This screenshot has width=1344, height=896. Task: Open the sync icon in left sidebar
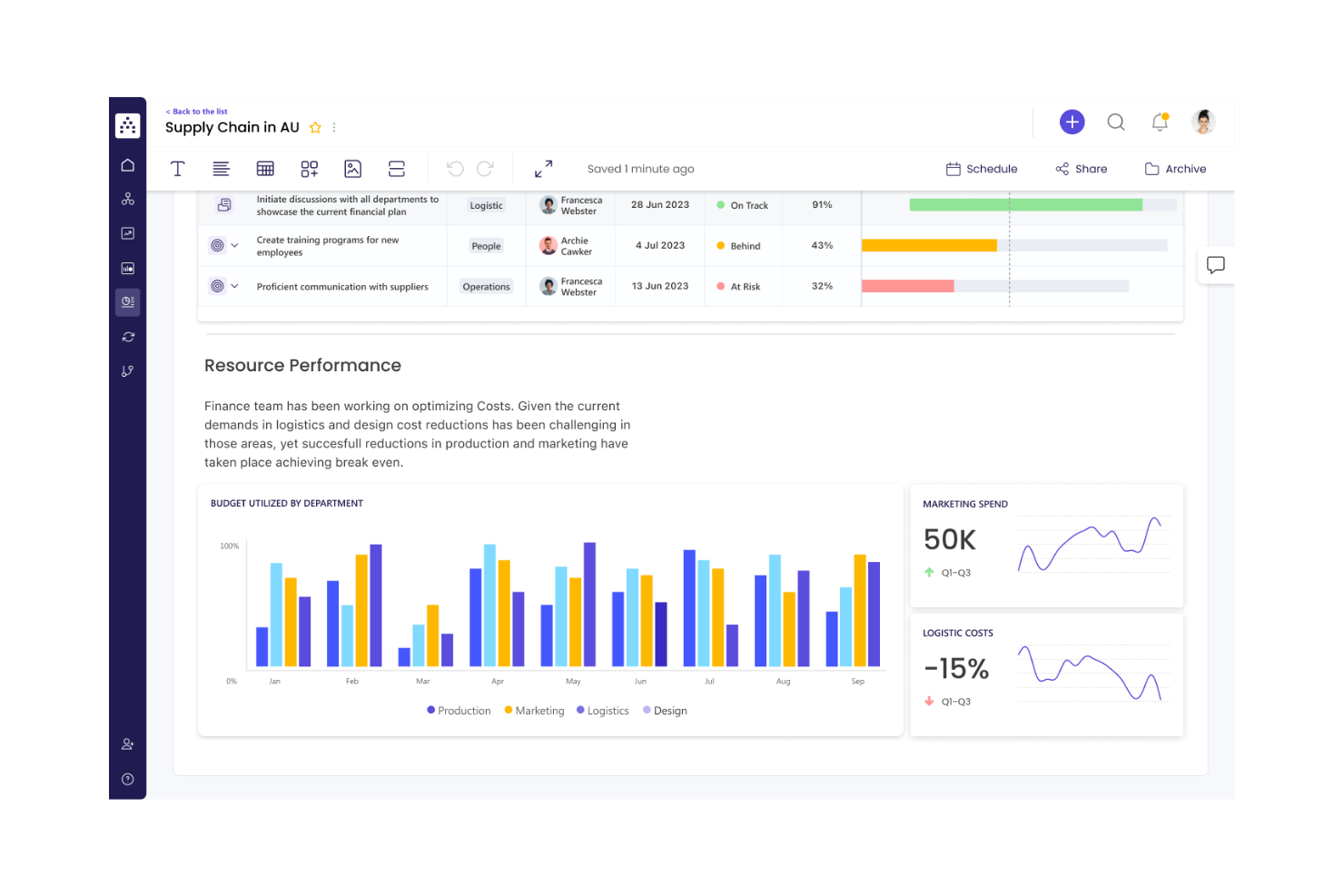coord(127,336)
